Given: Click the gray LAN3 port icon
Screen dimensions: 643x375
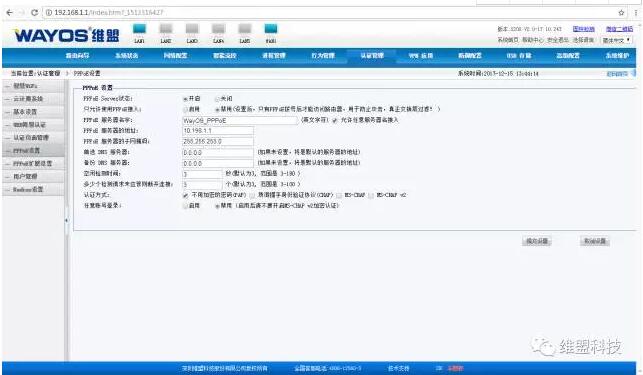Looking at the screenshot, I should (192, 29).
